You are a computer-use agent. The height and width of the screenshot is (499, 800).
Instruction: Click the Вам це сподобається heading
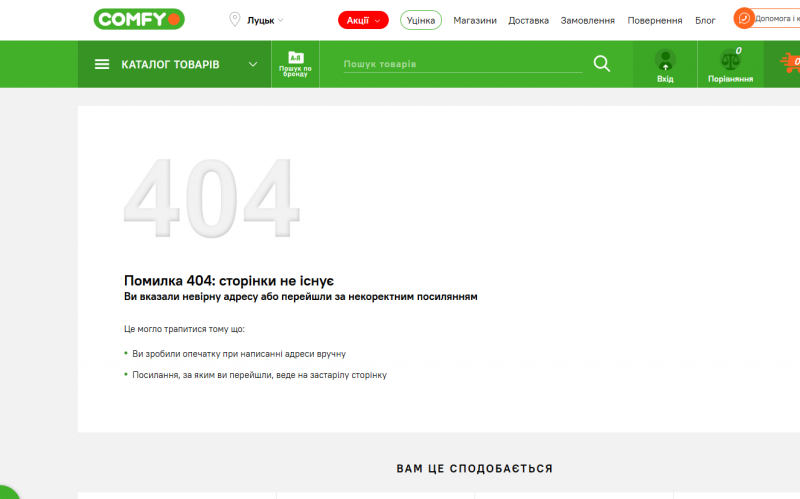coord(474,468)
